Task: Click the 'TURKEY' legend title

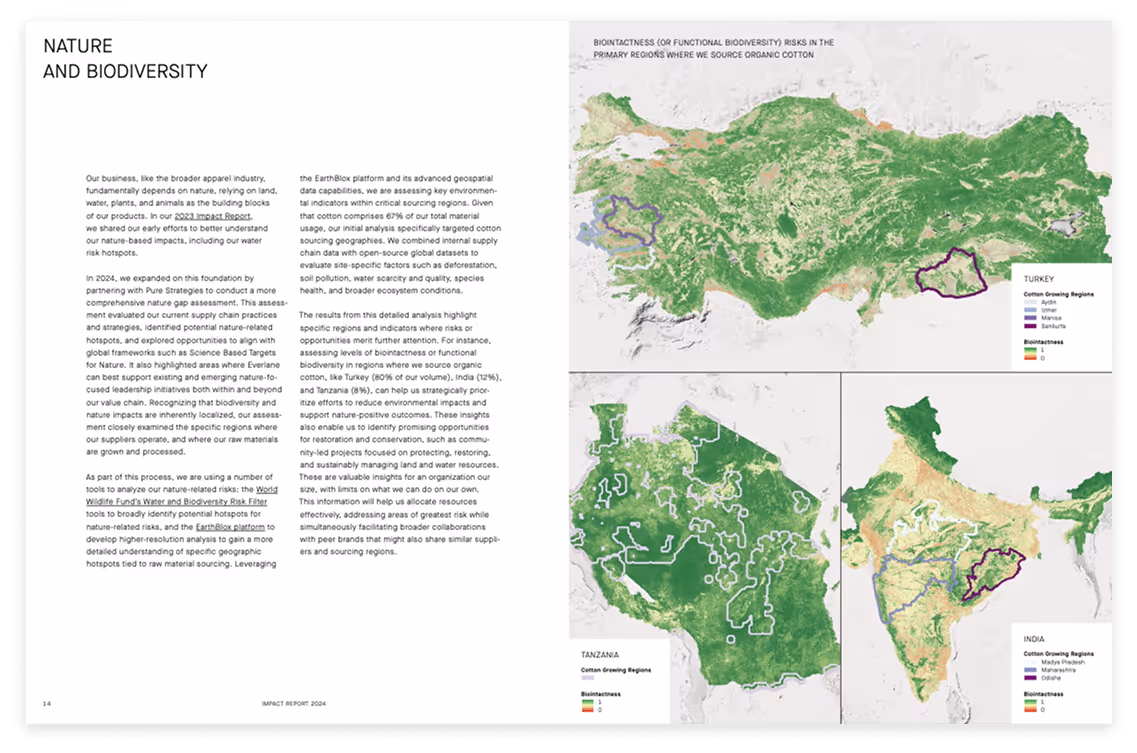Action: coord(1038,279)
